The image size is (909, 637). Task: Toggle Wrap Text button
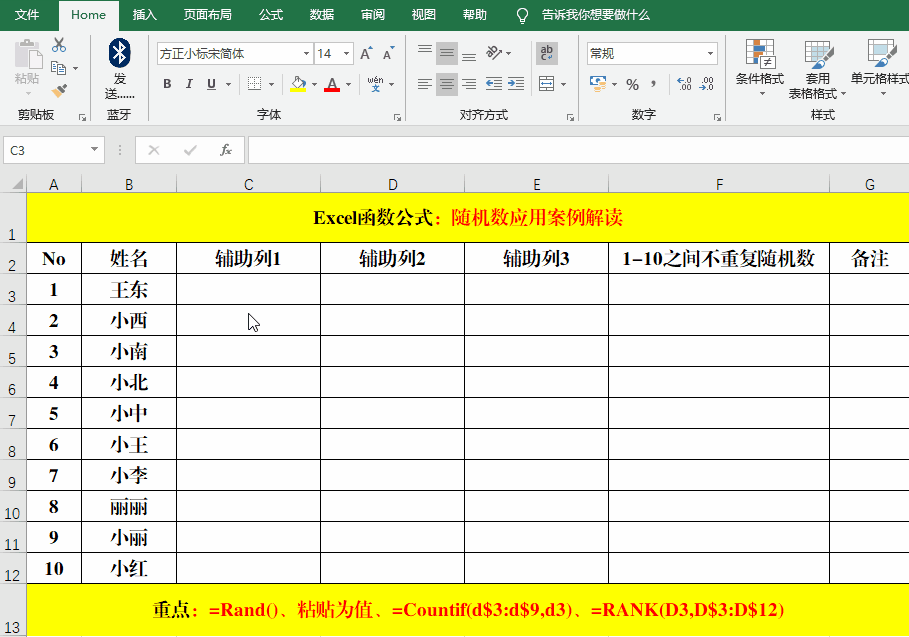(x=547, y=53)
